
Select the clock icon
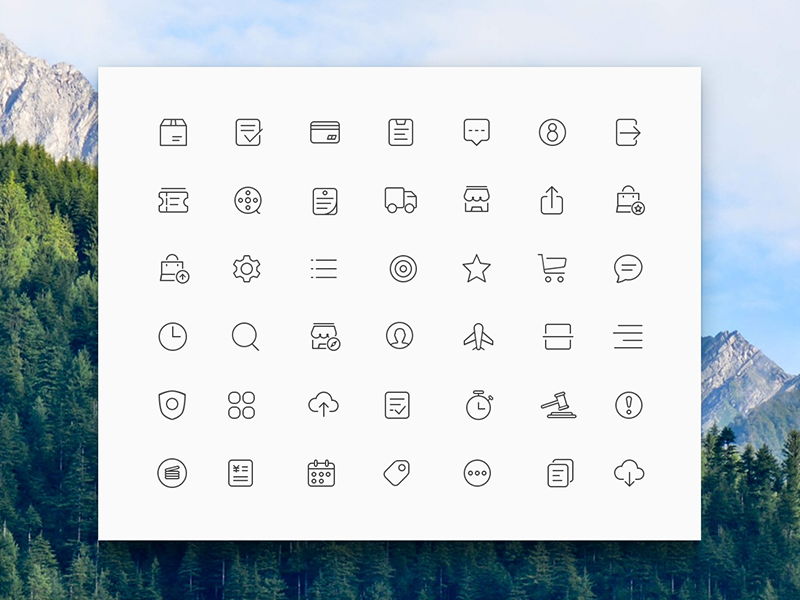click(x=173, y=337)
